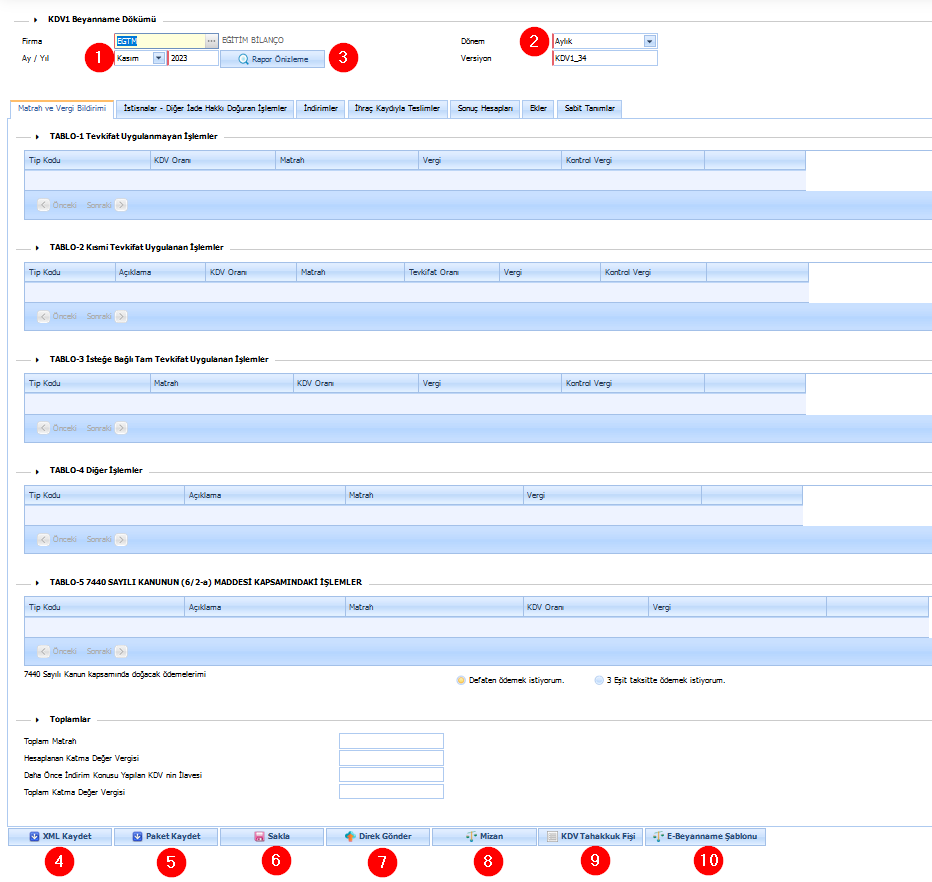Go to next page in TABLO-5 pager

pos(121,651)
